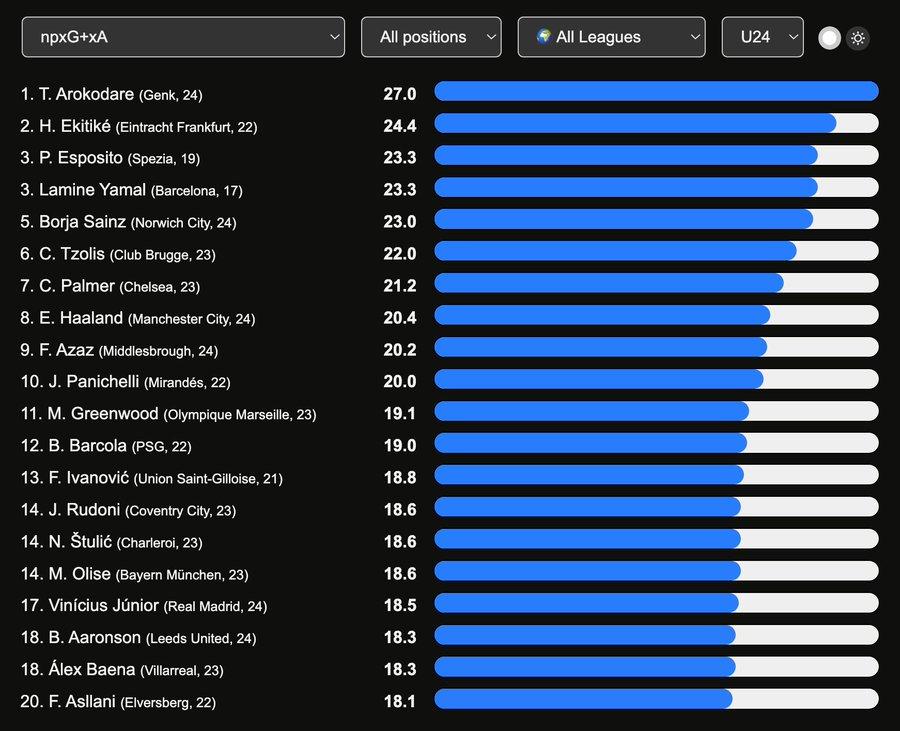The height and width of the screenshot is (731, 900).
Task: Expand the All positions dropdown
Action: pos(431,37)
